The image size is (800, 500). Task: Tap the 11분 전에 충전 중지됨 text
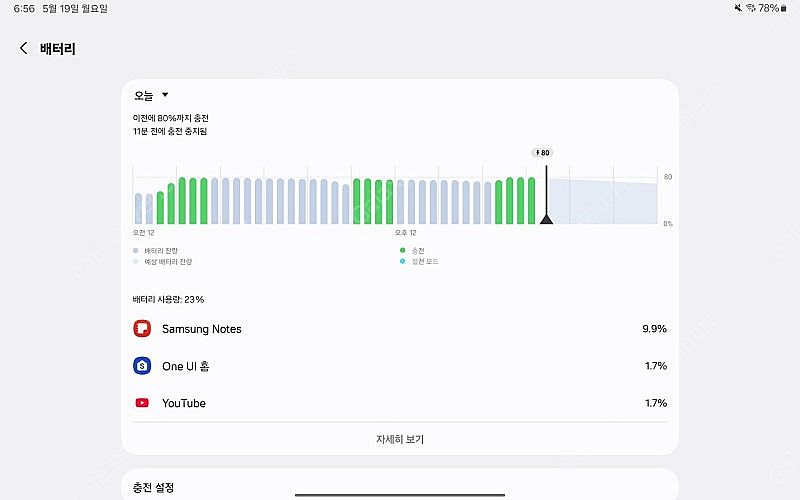click(x=170, y=131)
